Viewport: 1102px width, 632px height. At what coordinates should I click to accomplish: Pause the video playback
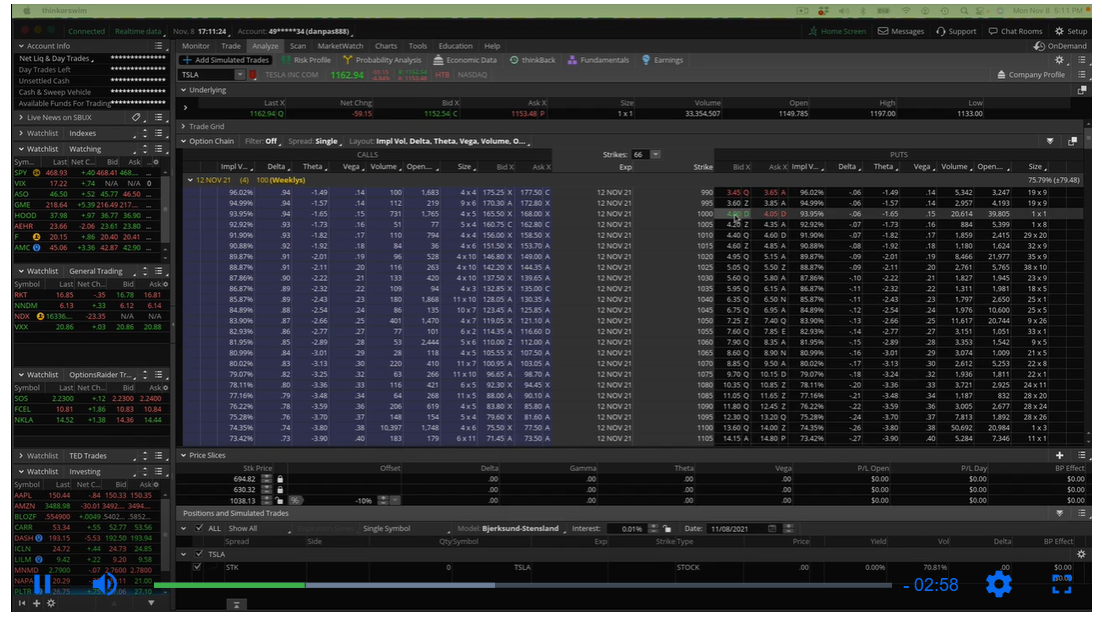coord(41,583)
